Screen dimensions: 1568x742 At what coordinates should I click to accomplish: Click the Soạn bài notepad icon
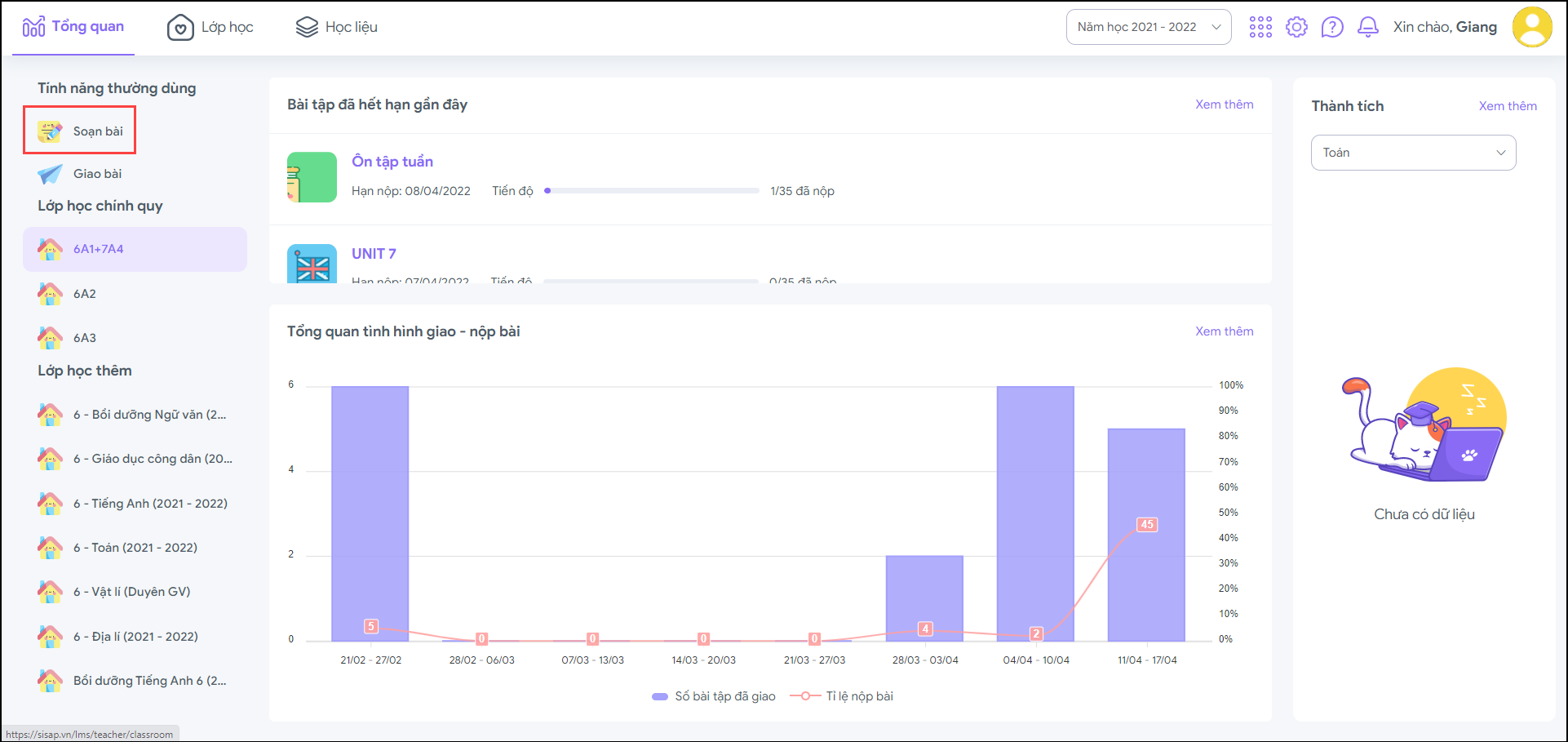50,131
